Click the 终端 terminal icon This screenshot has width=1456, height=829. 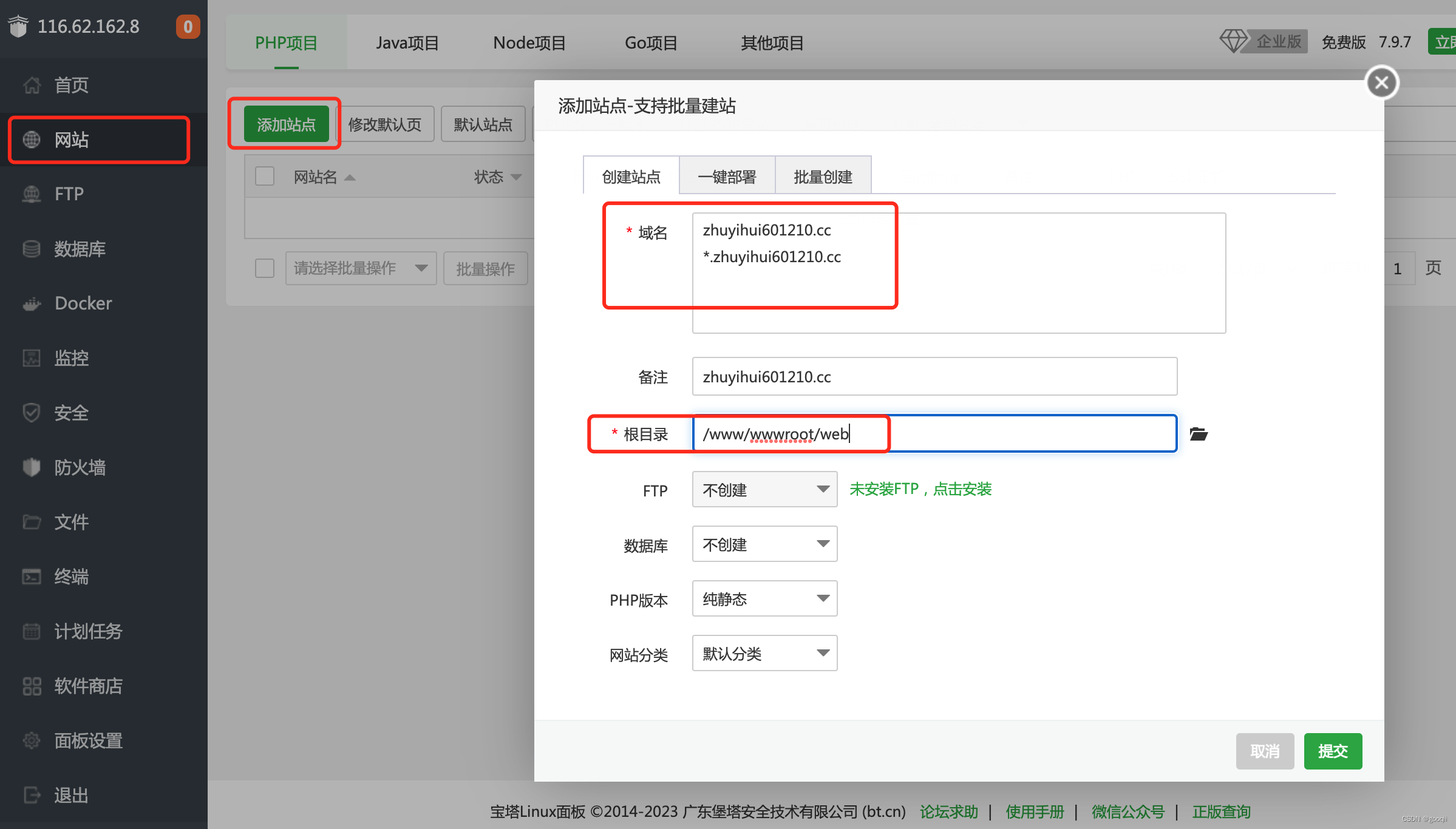pyautogui.click(x=32, y=577)
